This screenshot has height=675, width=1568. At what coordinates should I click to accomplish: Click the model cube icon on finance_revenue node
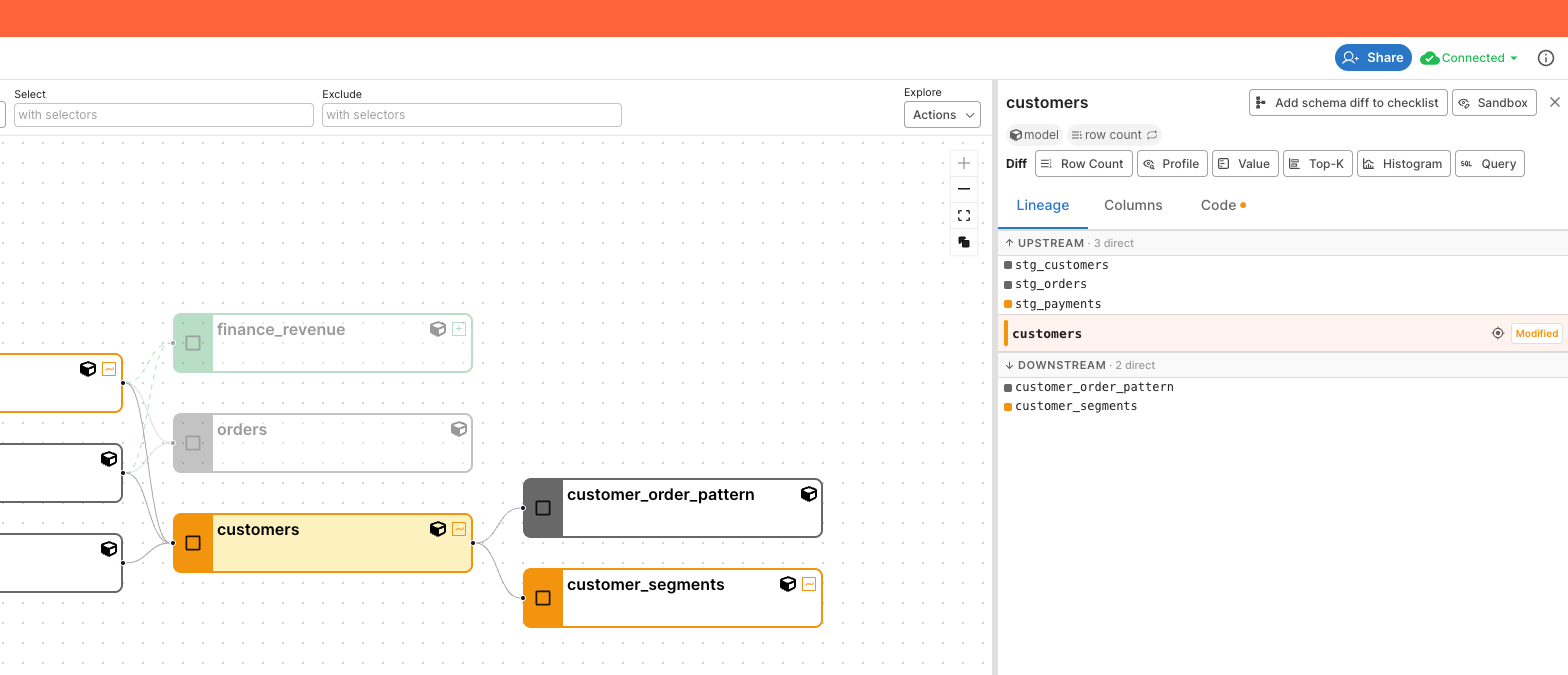438,329
